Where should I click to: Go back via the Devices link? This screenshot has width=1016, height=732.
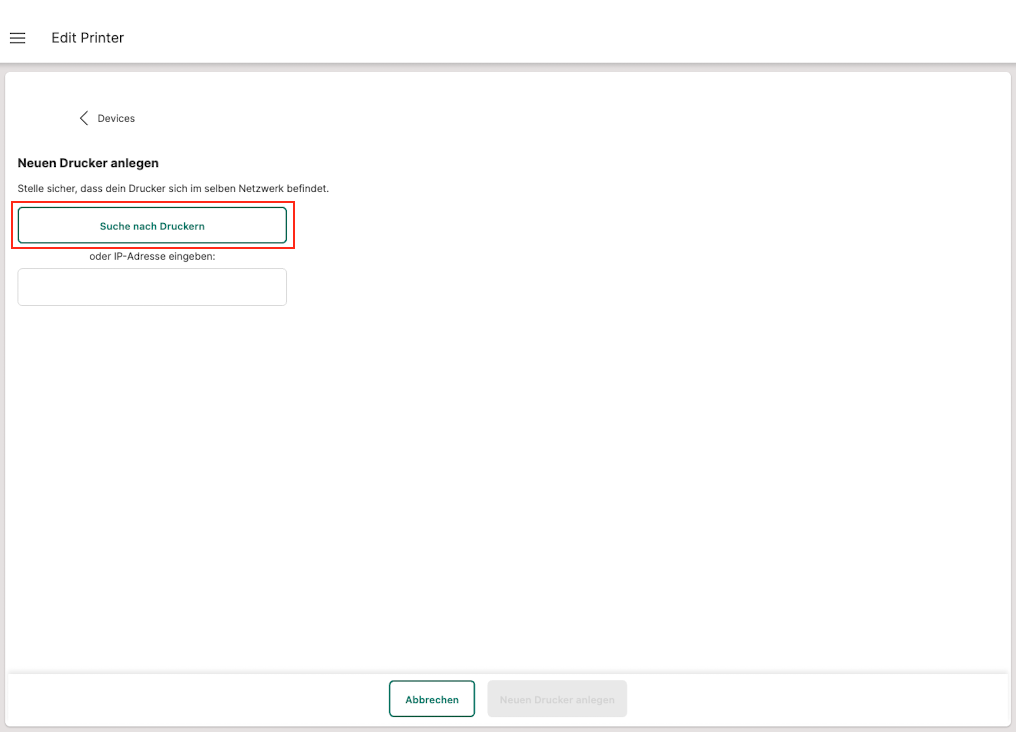(116, 118)
